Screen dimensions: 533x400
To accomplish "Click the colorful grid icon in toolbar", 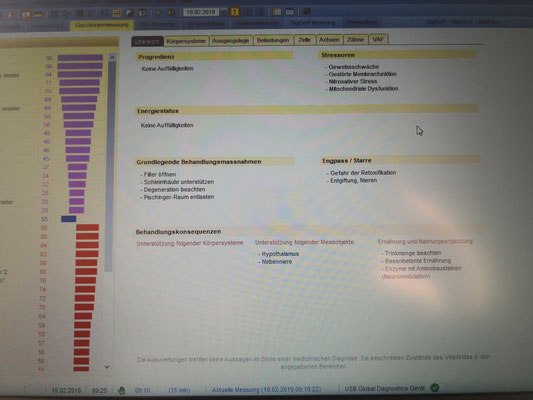I will [x=117, y=13].
